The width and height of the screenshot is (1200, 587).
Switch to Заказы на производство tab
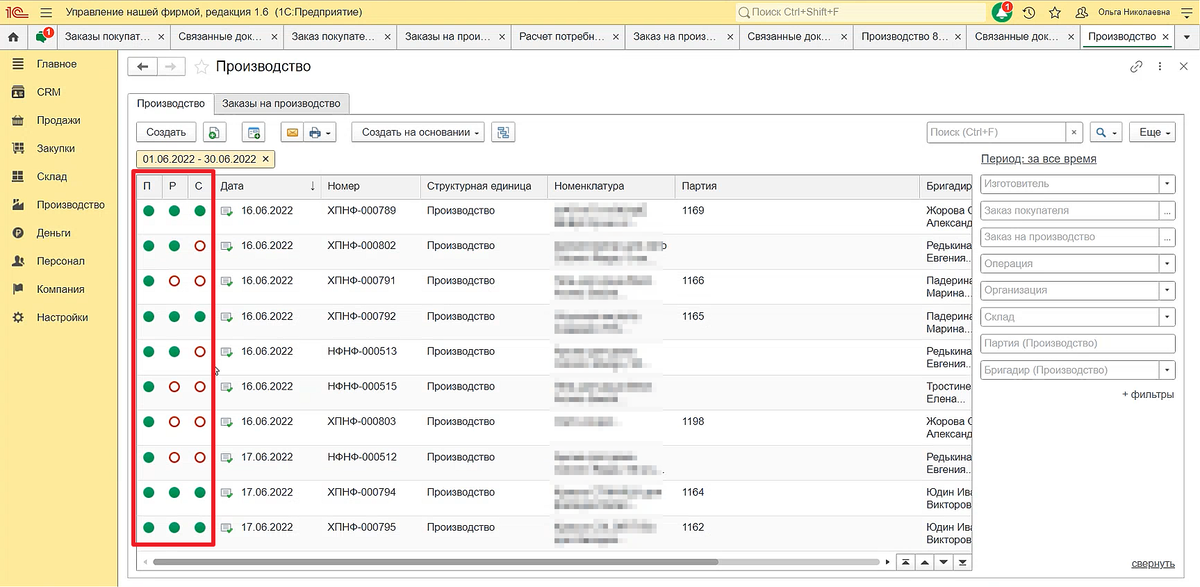pos(281,103)
